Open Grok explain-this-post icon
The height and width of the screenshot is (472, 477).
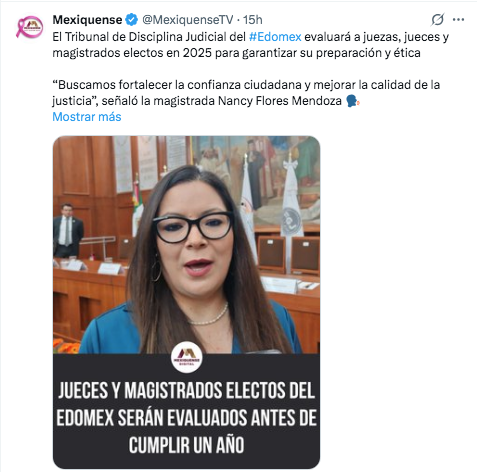pyautogui.click(x=437, y=20)
